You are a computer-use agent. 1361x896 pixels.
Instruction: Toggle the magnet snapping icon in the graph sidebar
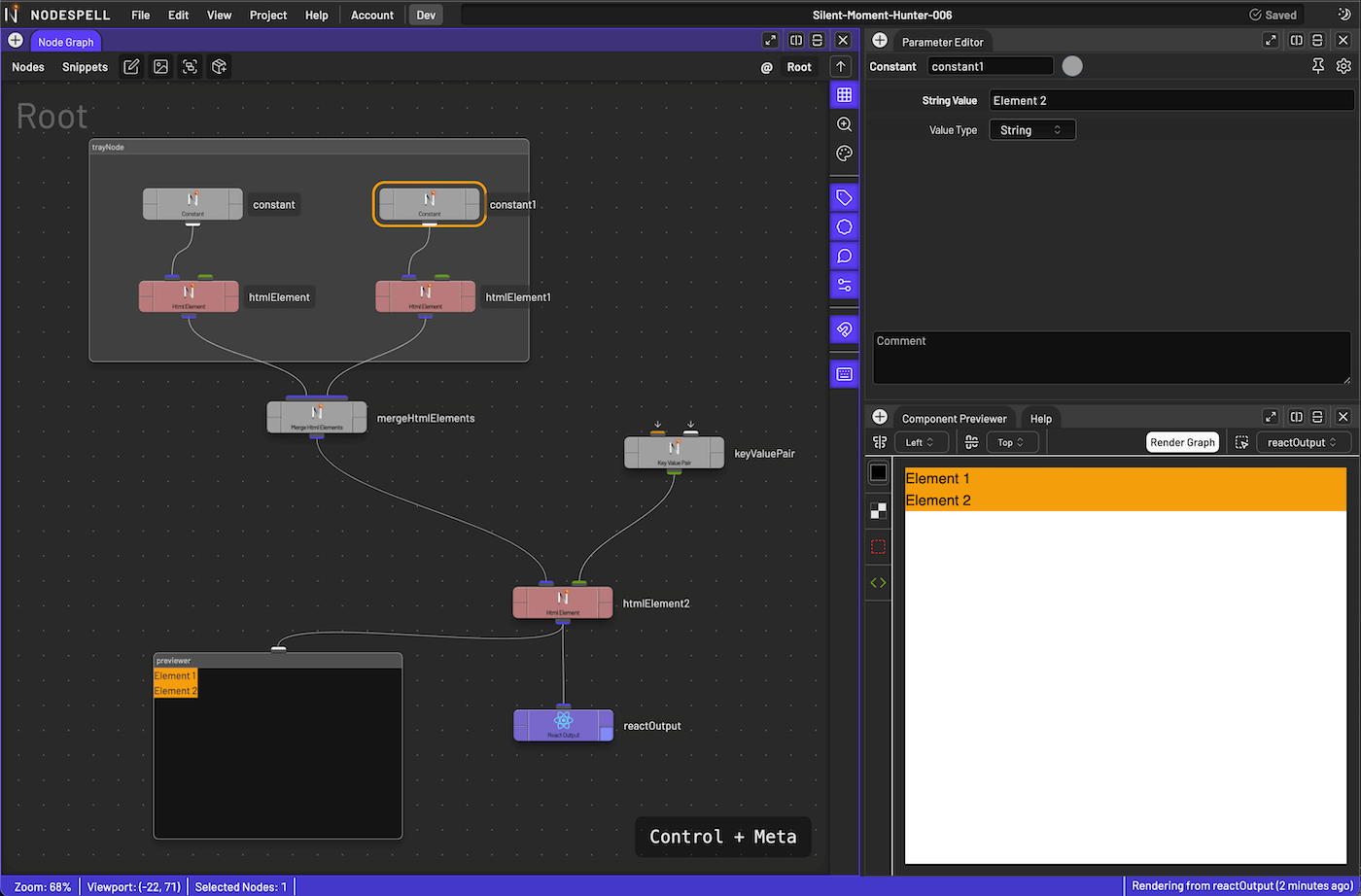pos(844,329)
